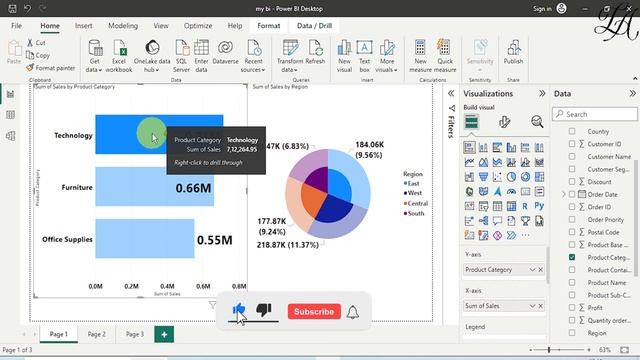The width and height of the screenshot is (640, 360).
Task: Create a New measure
Action: pyautogui.click(x=420, y=56)
